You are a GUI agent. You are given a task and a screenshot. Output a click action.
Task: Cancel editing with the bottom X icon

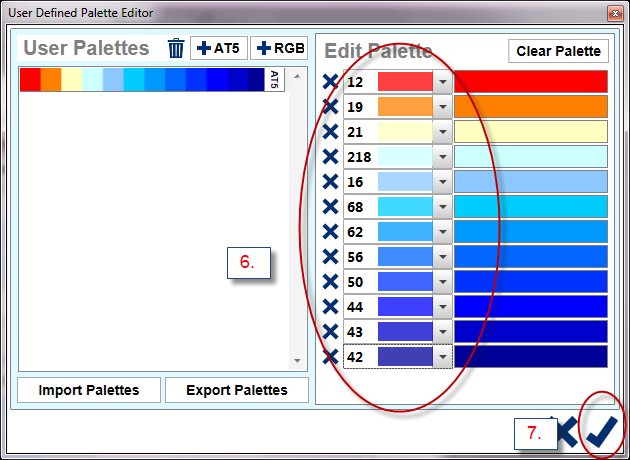click(x=566, y=431)
